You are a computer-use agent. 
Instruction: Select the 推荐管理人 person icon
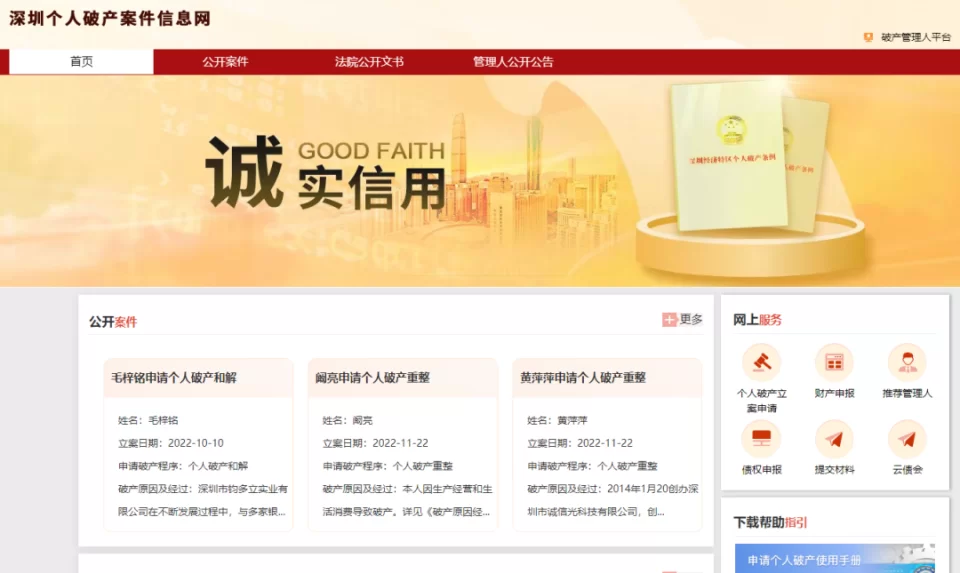pos(907,362)
